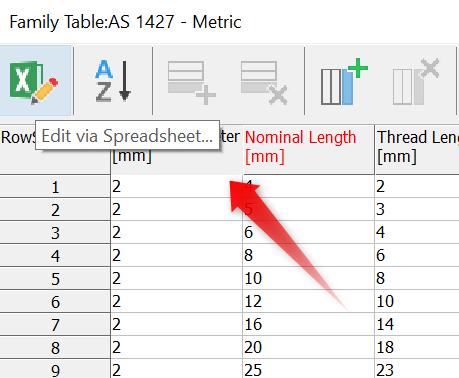Click Nominal Length cell with value 6
Image resolution: width=459 pixels, height=378 pixels.
[x=309, y=232]
